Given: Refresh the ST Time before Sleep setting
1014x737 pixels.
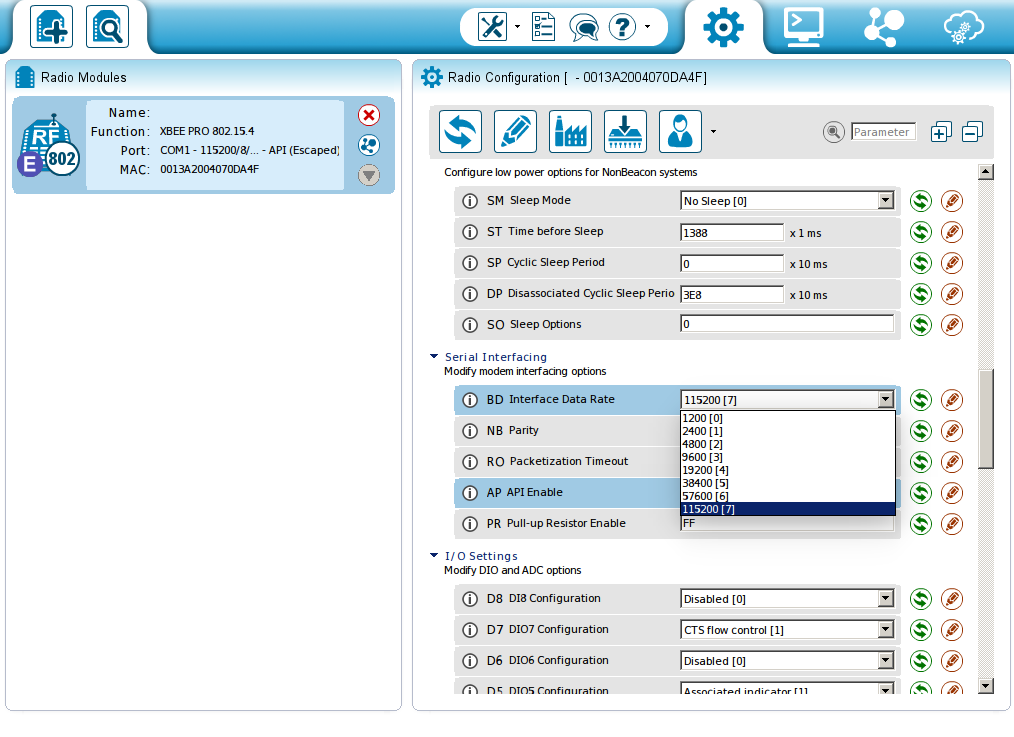Looking at the screenshot, I should coord(920,232).
